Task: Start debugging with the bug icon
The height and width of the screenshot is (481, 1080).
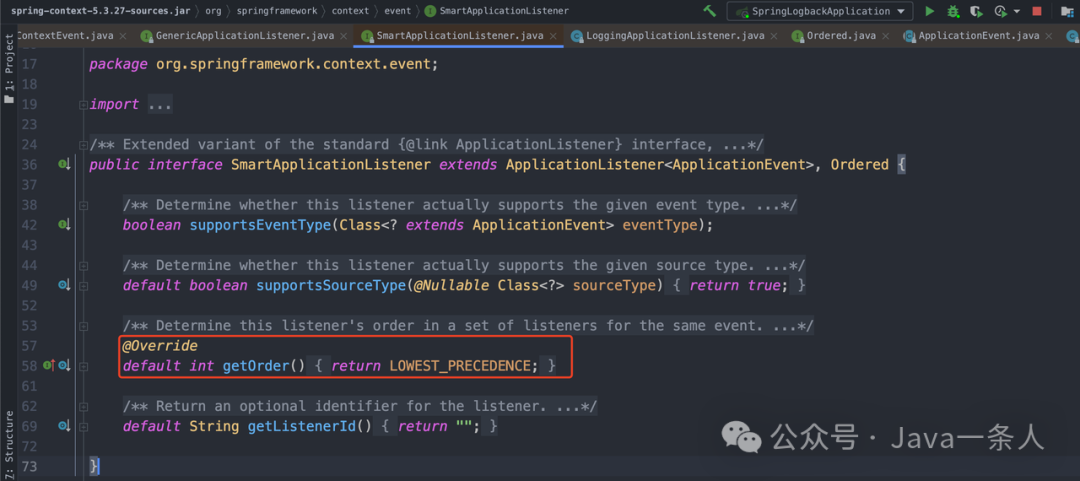Action: coord(953,11)
